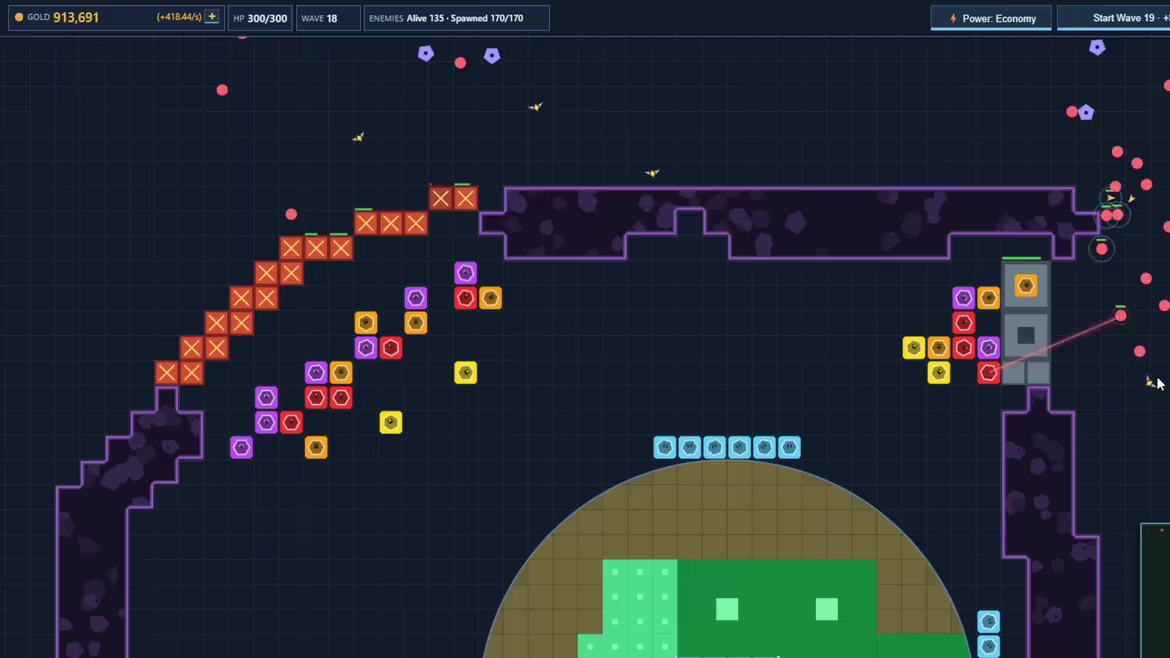Select the yellow tower below the right cluster's orange tower
This screenshot has height=658, width=1170.
(939, 372)
